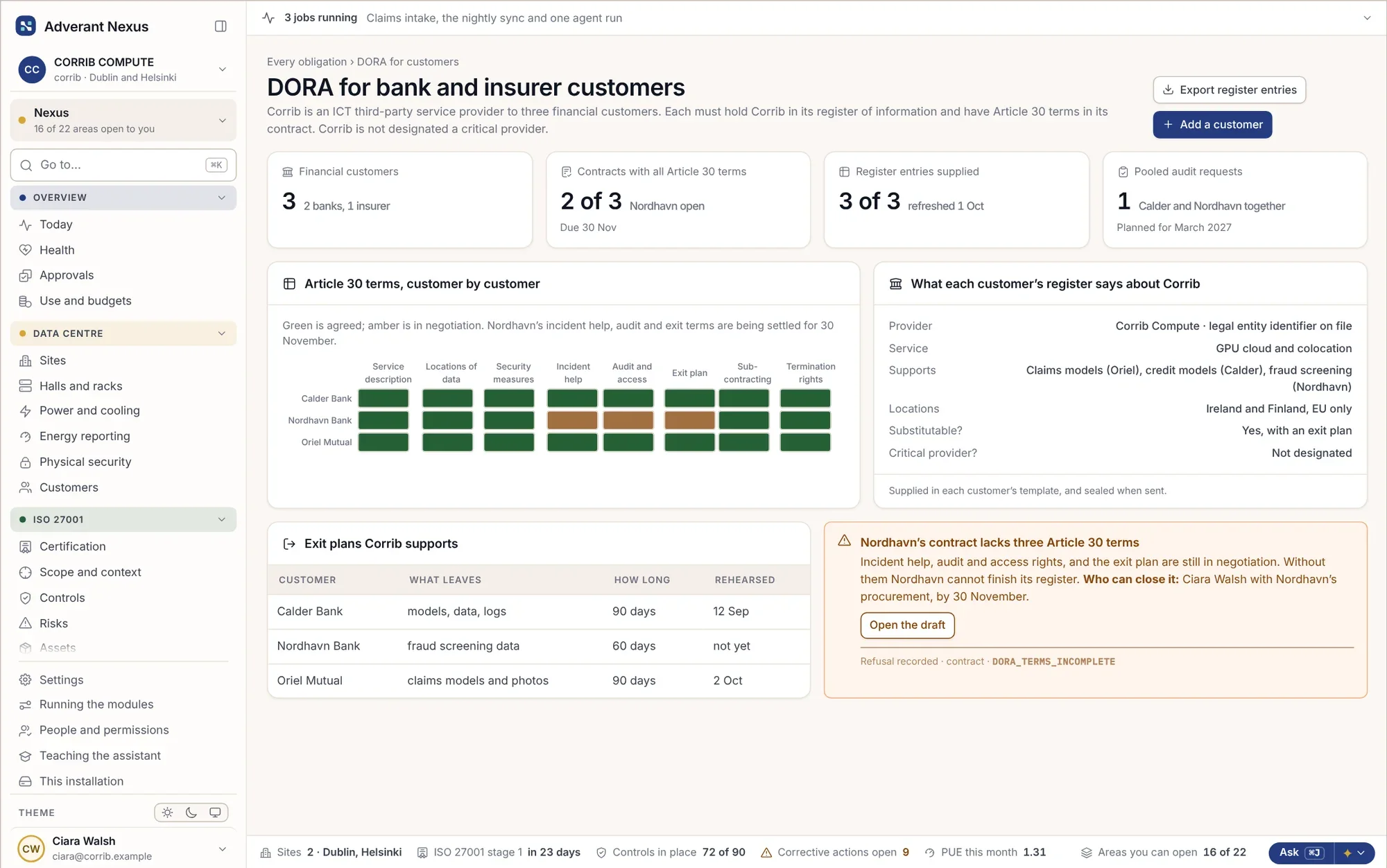Collapse the Data Centre section
The height and width of the screenshot is (868, 1387).
pyautogui.click(x=123, y=333)
